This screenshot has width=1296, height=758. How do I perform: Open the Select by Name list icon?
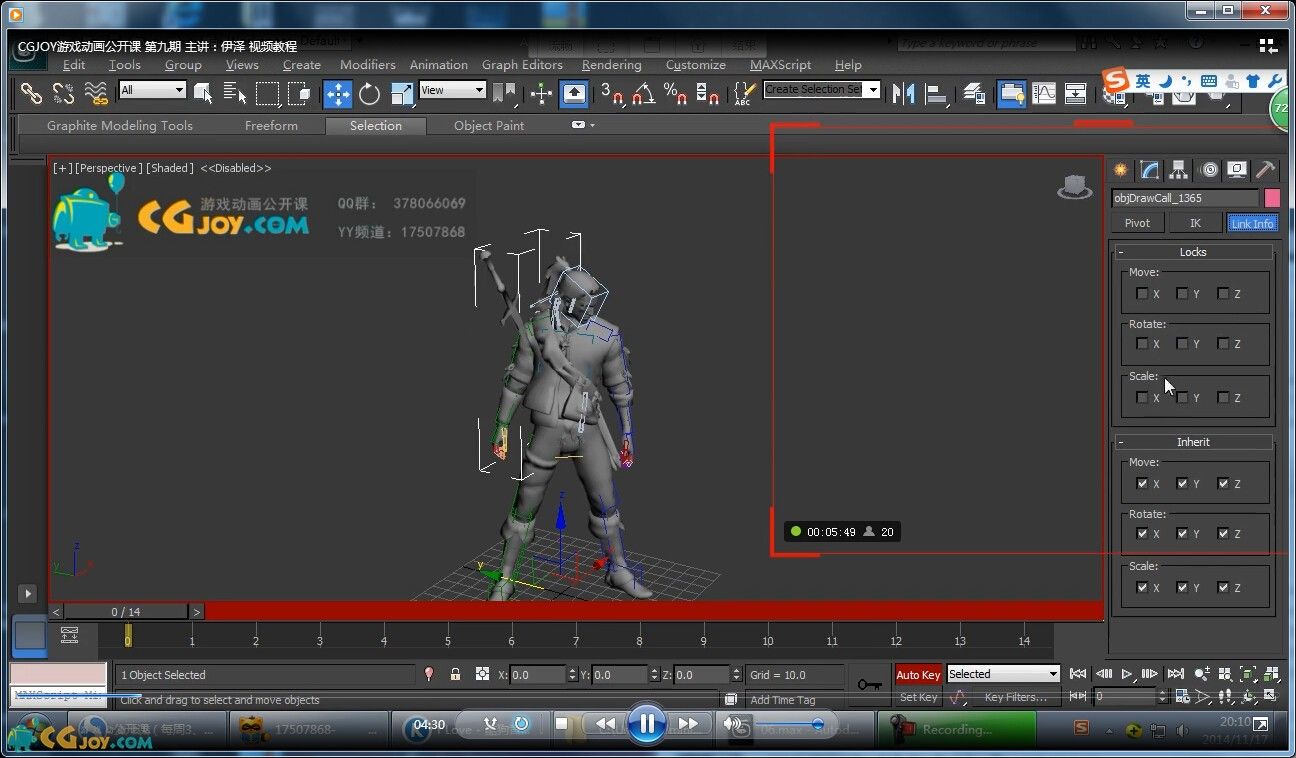[x=235, y=93]
